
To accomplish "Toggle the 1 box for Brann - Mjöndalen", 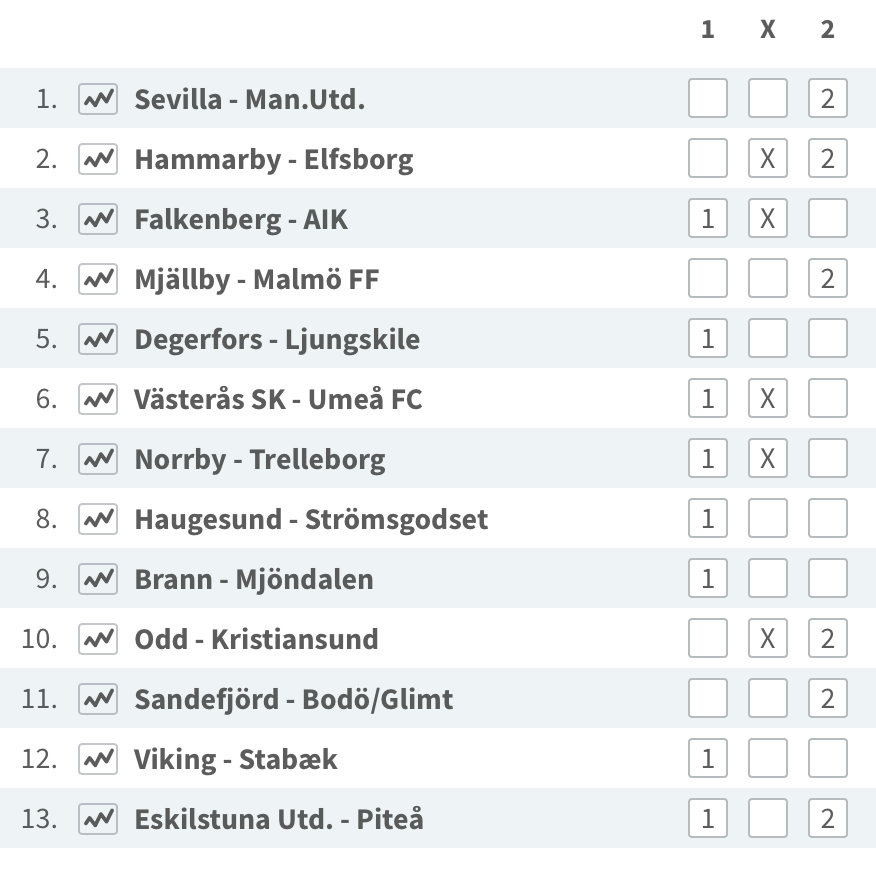I will tap(708, 578).
